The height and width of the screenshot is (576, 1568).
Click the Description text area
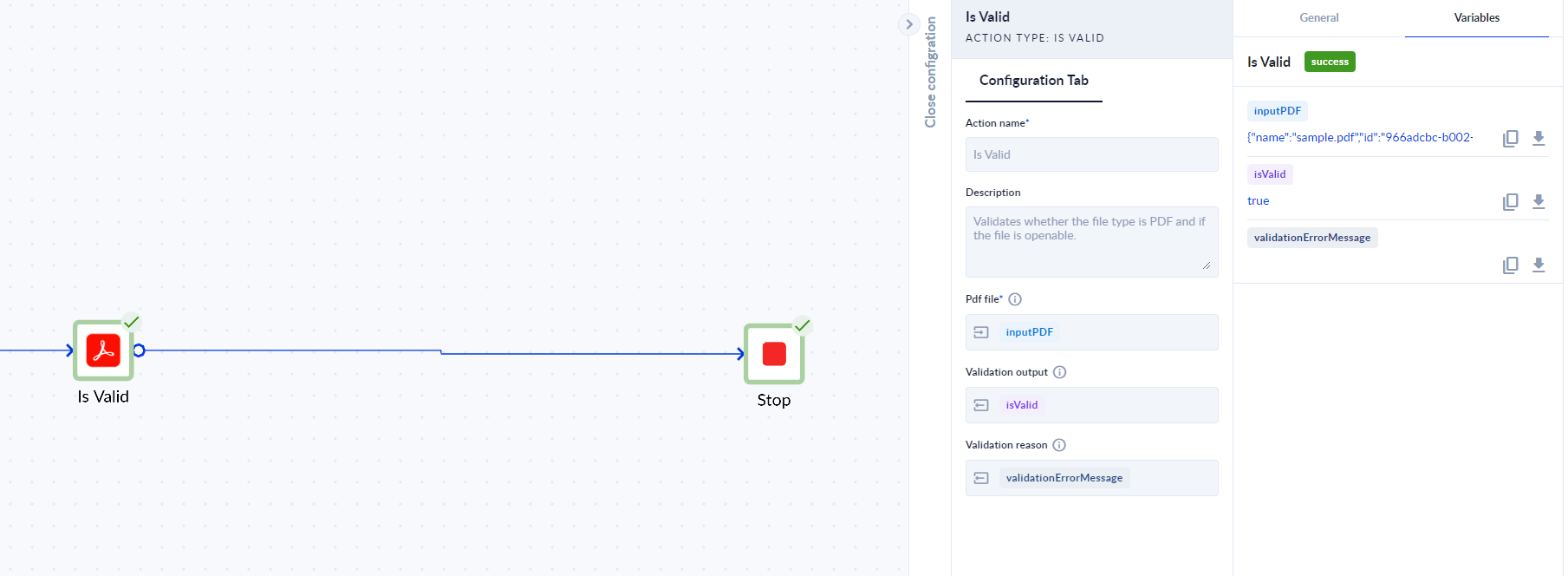[1091, 241]
